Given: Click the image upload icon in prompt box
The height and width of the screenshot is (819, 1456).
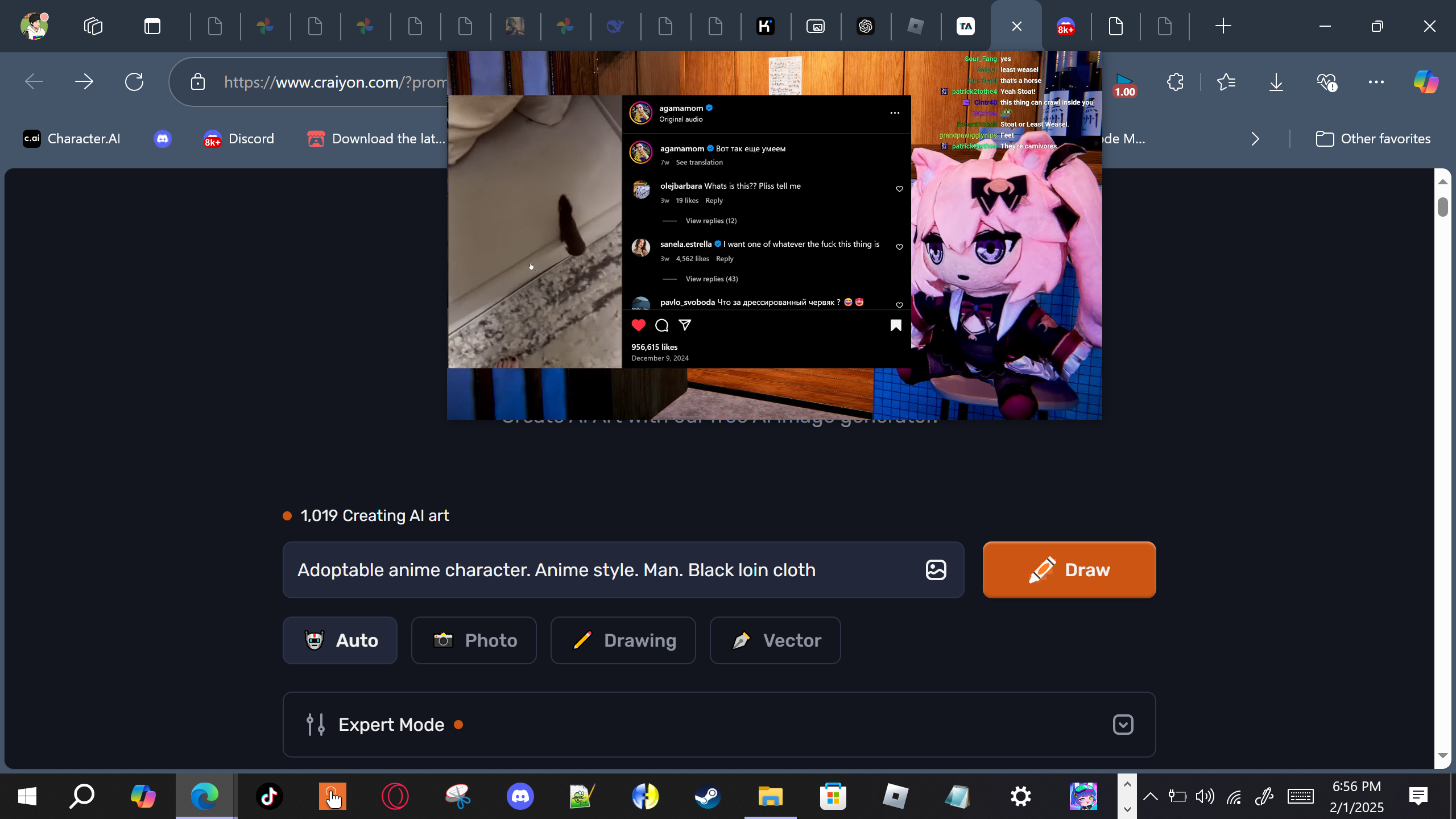Looking at the screenshot, I should [936, 570].
